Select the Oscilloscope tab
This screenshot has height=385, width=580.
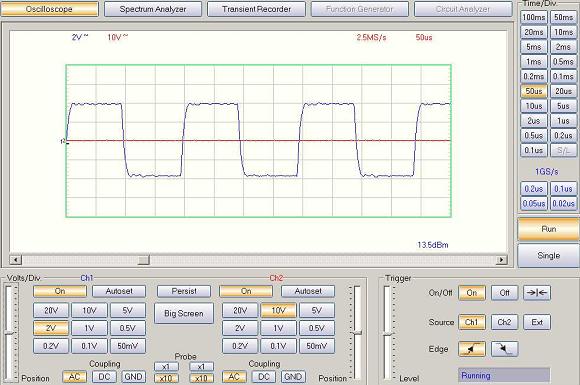[49, 9]
